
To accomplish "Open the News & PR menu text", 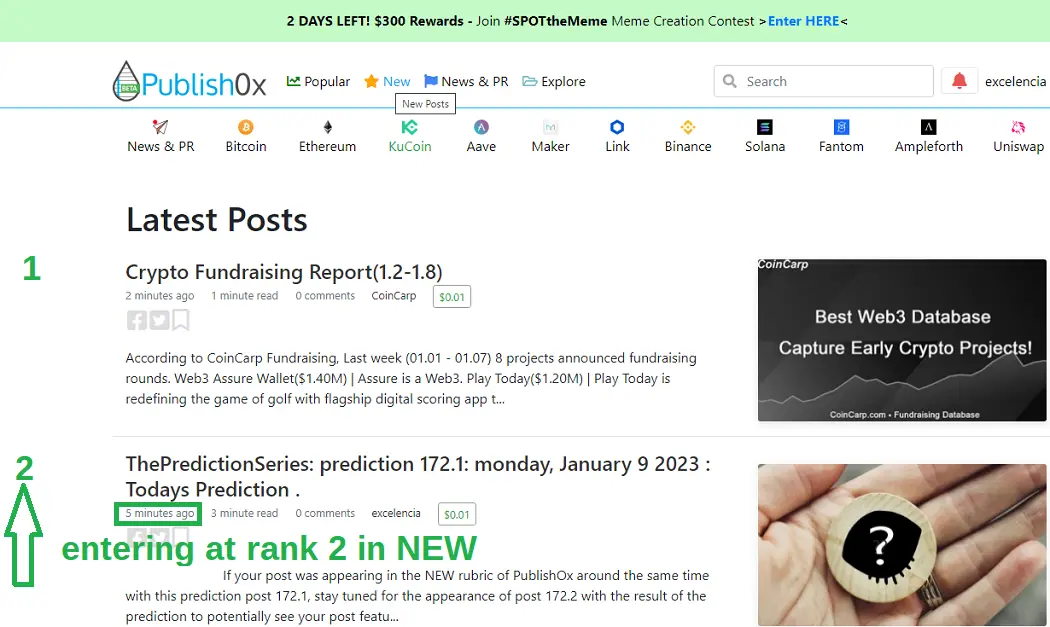I will (x=475, y=82).
